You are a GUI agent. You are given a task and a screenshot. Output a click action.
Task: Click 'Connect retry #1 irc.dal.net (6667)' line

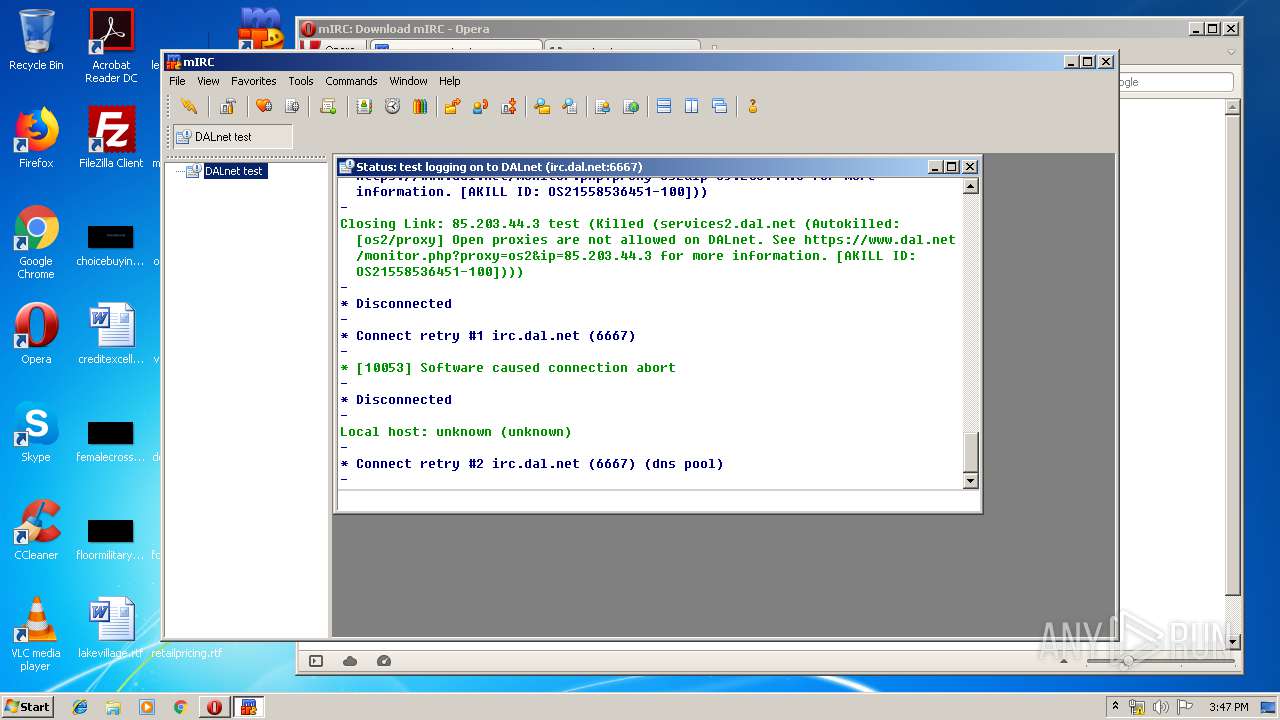point(487,336)
